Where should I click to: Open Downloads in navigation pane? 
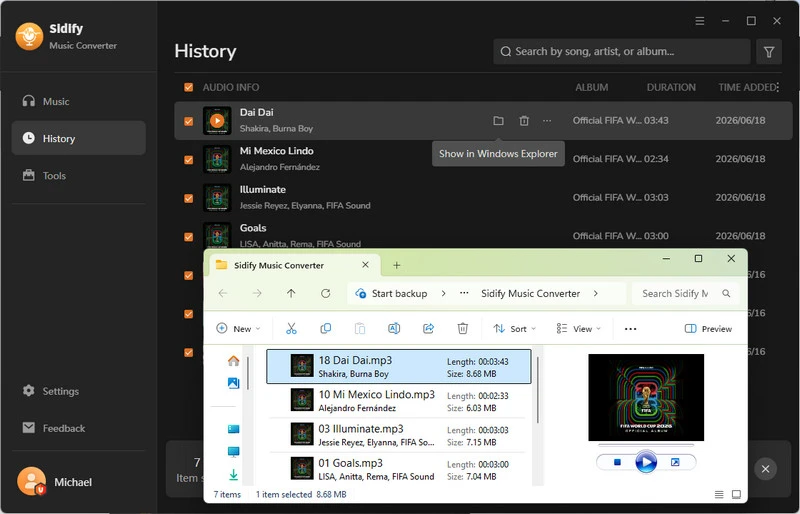[233, 475]
